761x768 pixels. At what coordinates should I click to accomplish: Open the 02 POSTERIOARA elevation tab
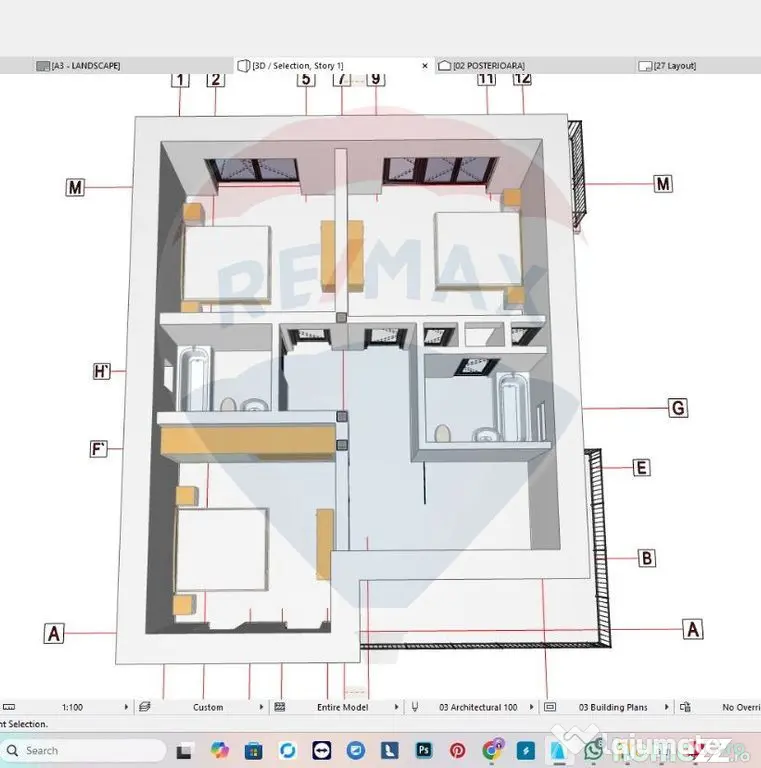481,66
